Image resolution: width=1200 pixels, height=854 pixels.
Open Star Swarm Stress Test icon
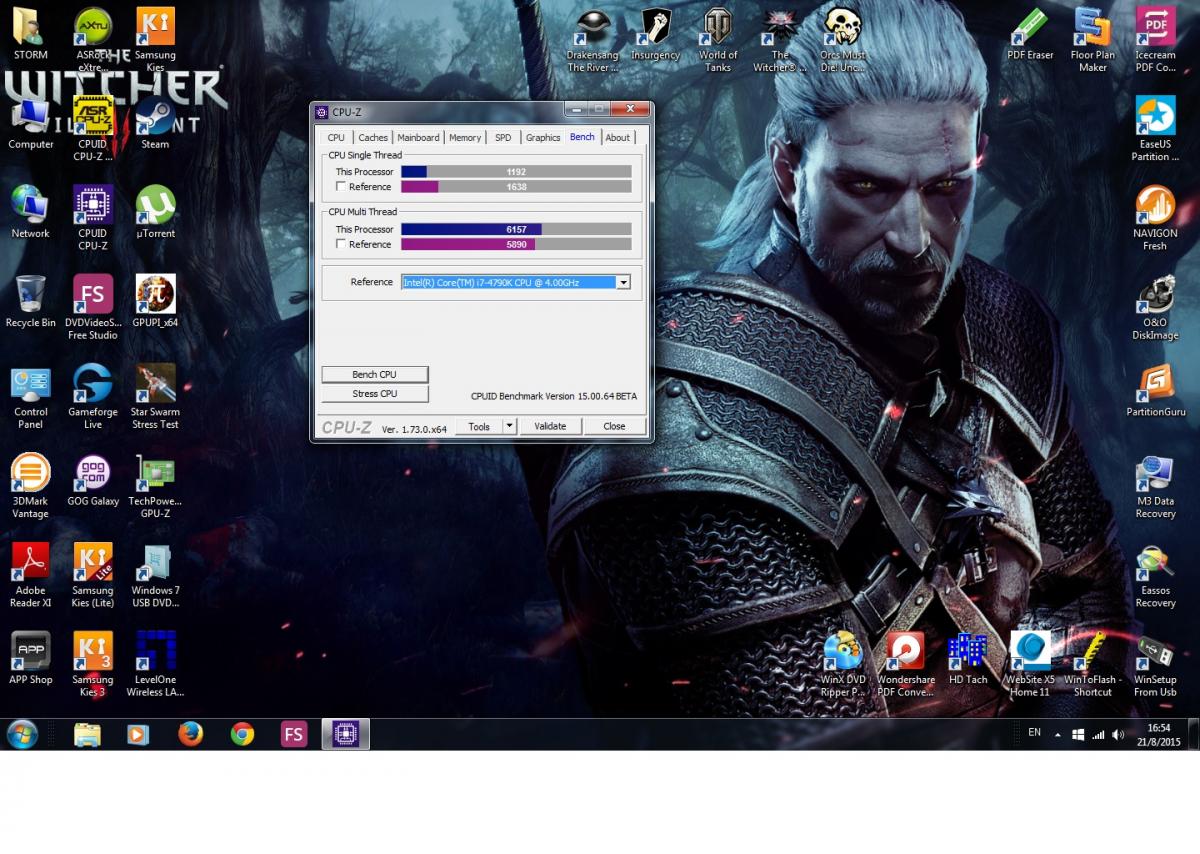(x=155, y=397)
